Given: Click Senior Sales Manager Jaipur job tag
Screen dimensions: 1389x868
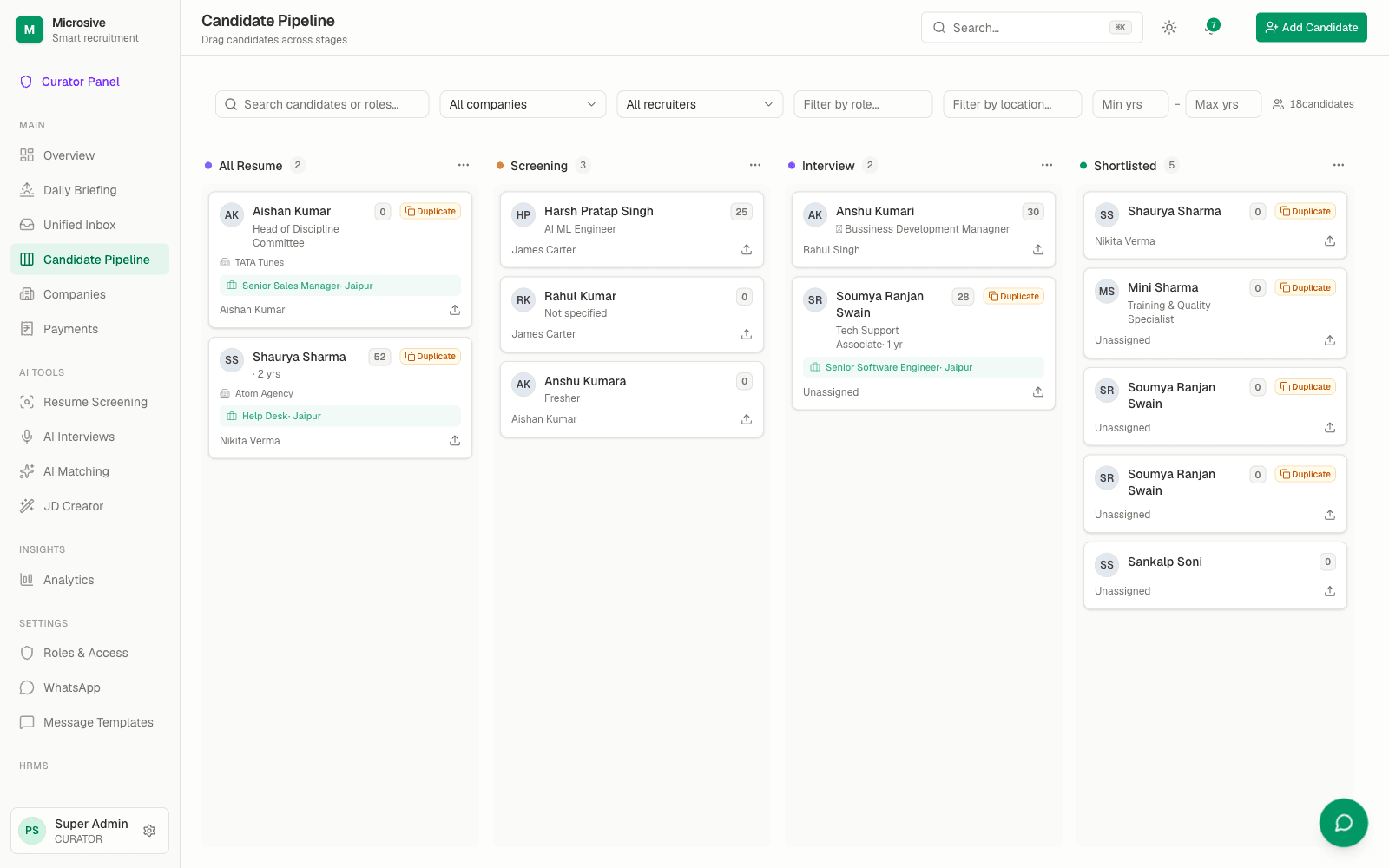Looking at the screenshot, I should [340, 286].
